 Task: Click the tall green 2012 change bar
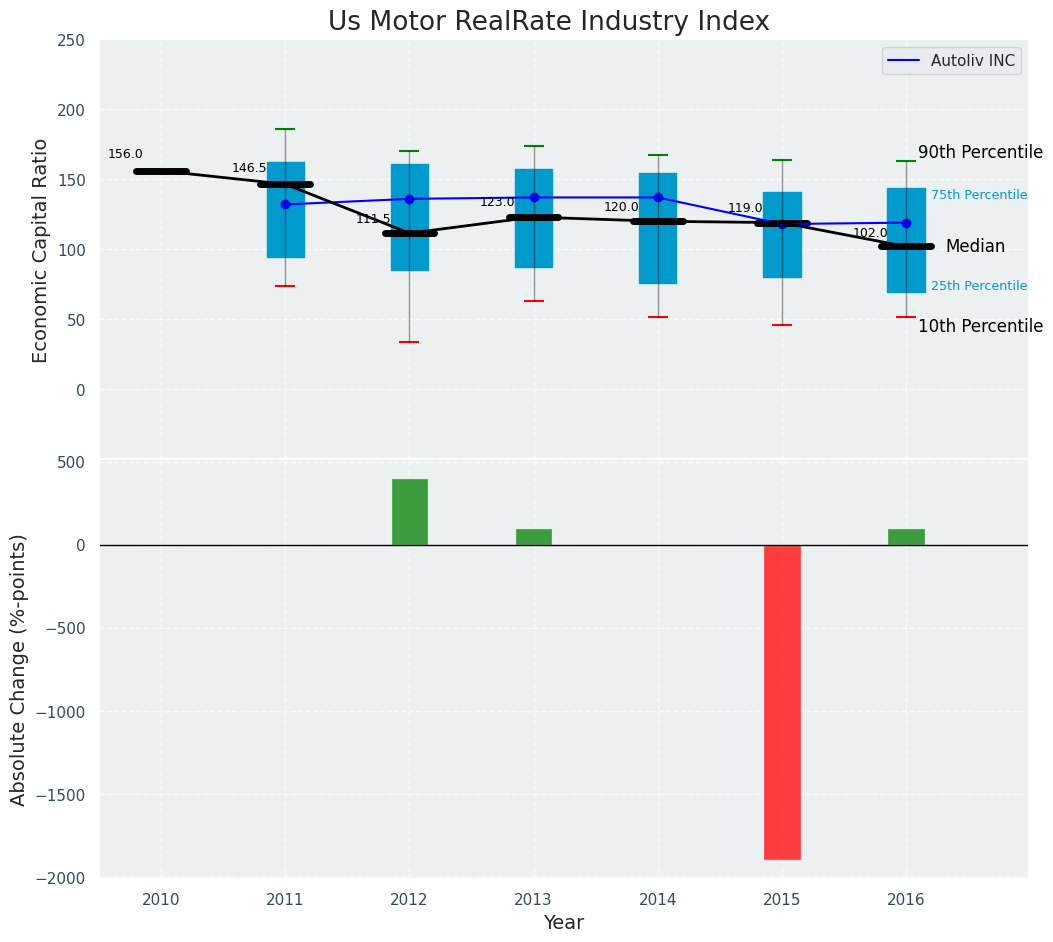(x=409, y=512)
